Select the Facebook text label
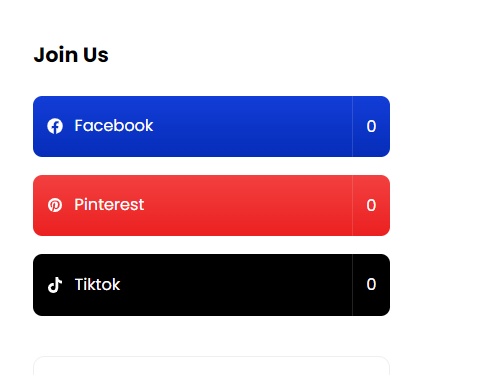This screenshot has height=375, width=496. (114, 126)
